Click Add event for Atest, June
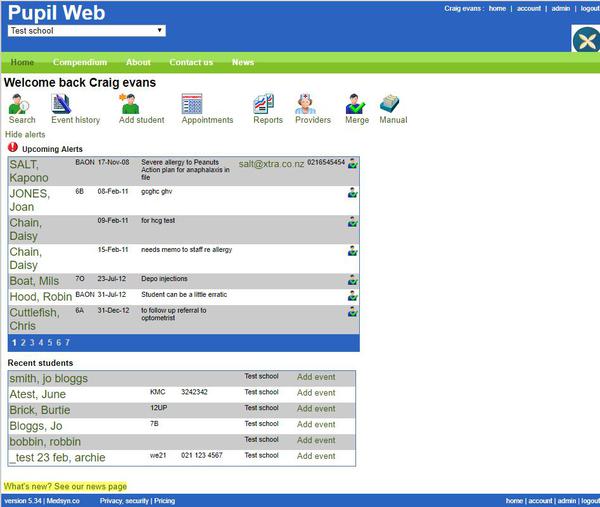The height and width of the screenshot is (507, 600). (316, 393)
